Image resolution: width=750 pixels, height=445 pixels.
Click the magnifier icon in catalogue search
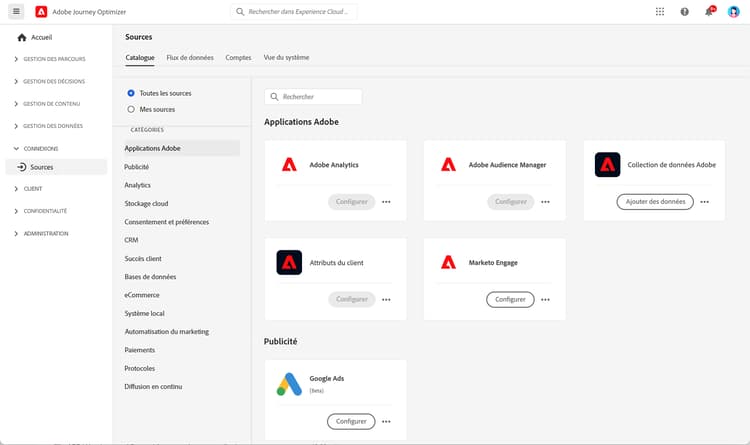coord(274,97)
